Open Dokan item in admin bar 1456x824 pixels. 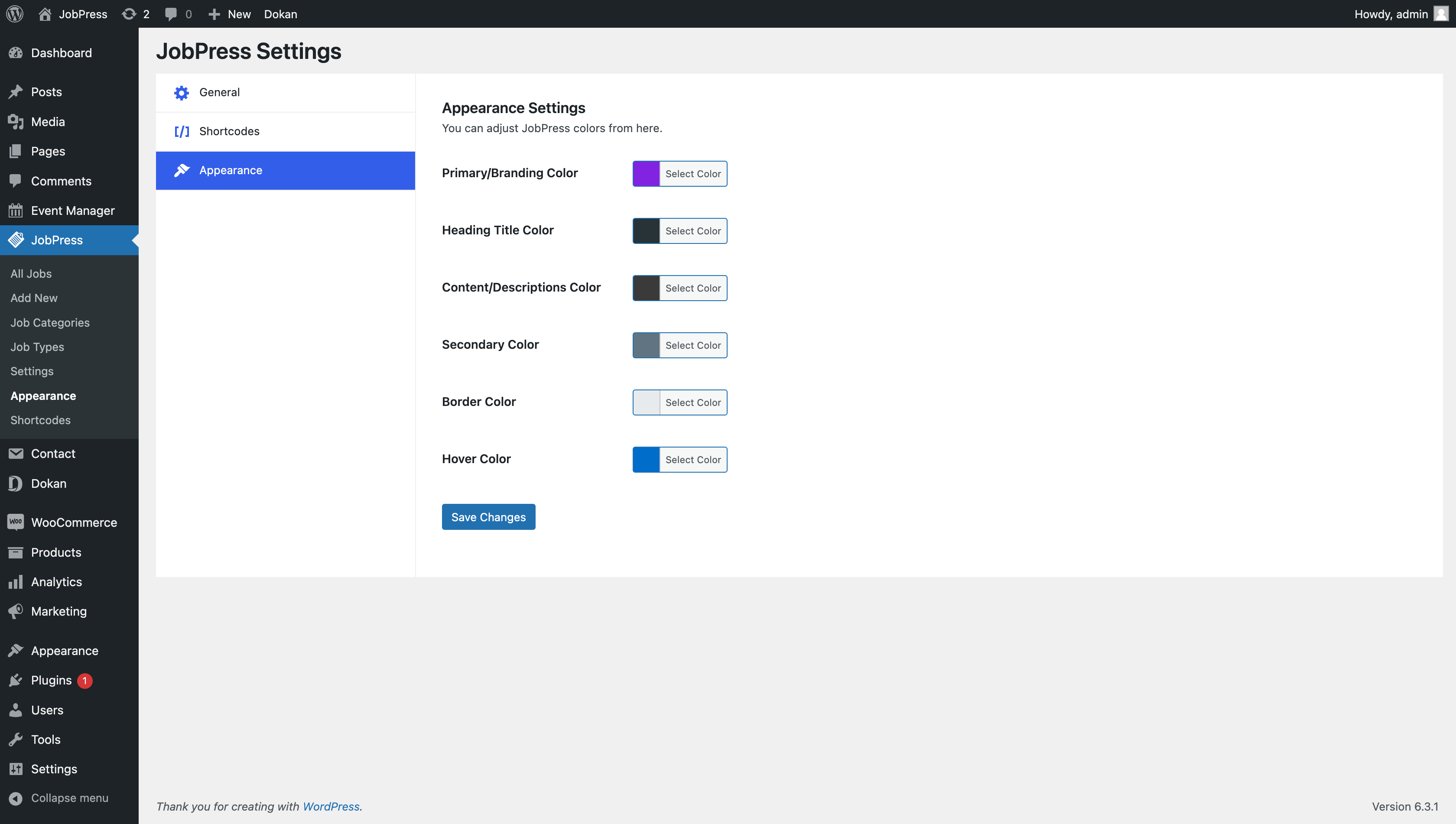coord(280,13)
